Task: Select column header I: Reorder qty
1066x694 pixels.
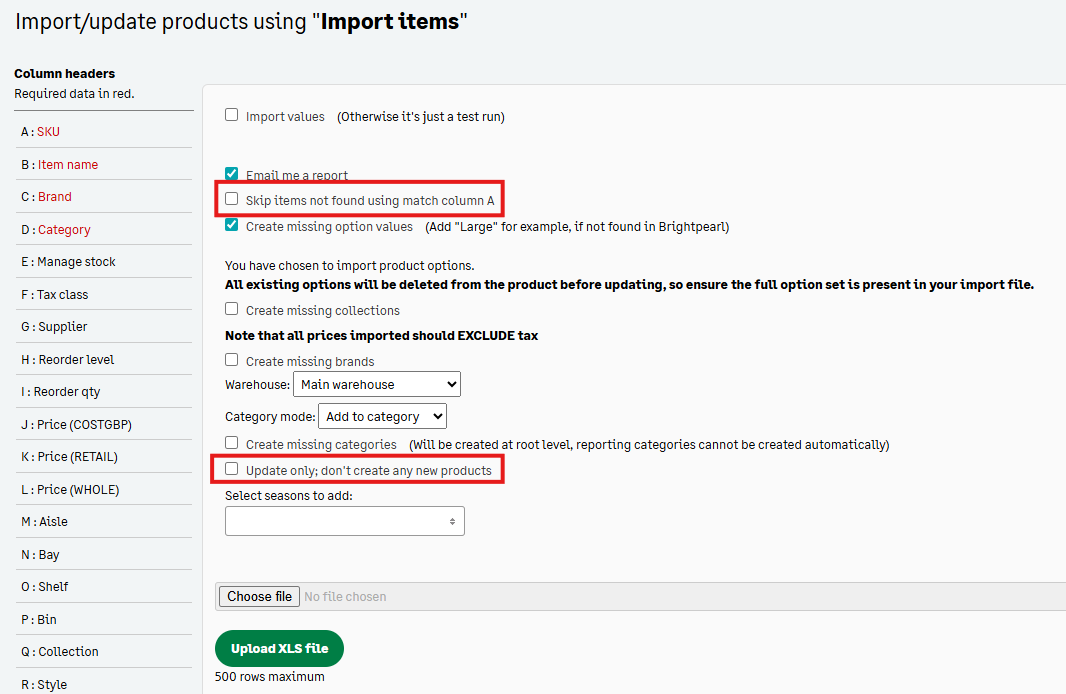Action: pyautogui.click(x=61, y=392)
